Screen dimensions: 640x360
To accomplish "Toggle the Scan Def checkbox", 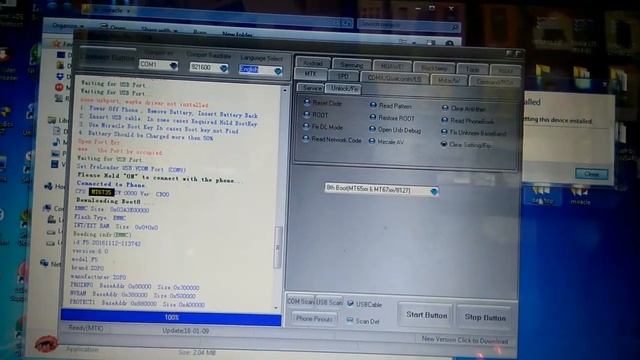I will click(363, 321).
